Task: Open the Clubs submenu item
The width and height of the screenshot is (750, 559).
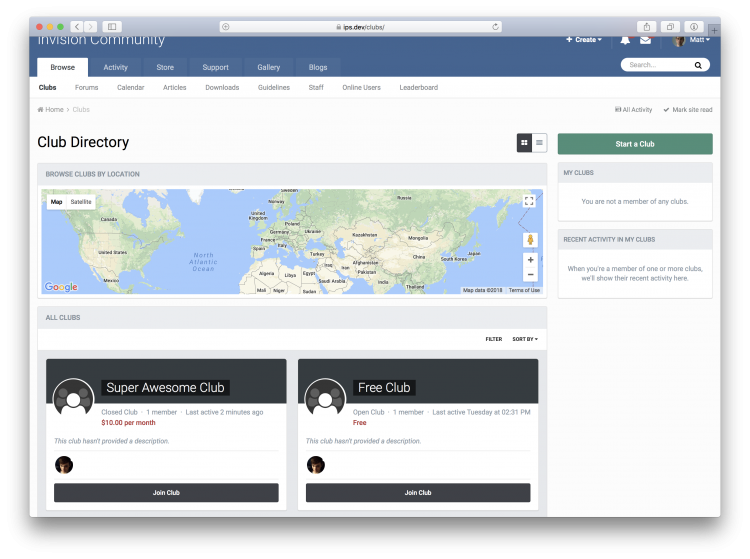Action: 47,88
